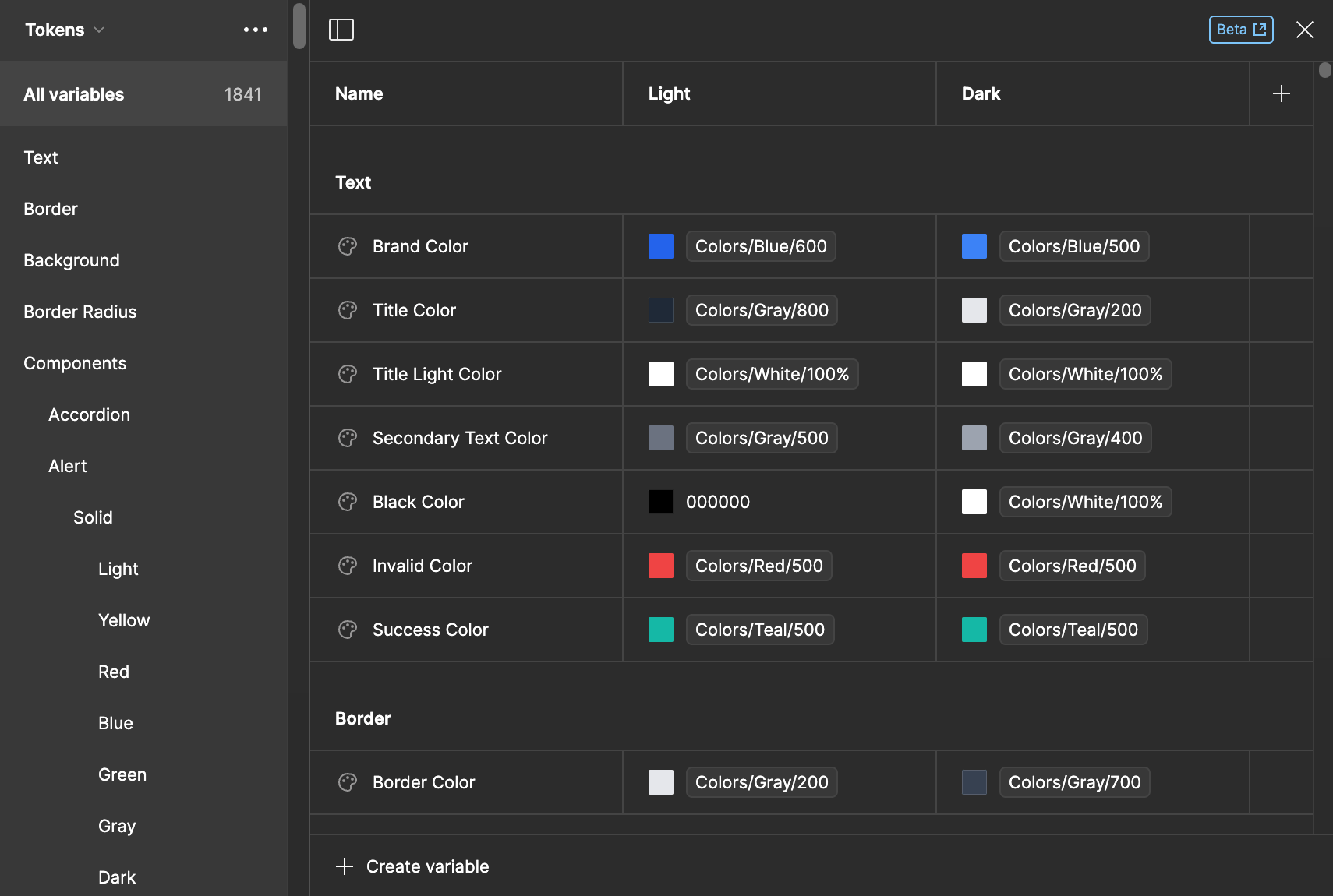Viewport: 1333px width, 896px height.
Task: Click palette icon beside Border Color
Action: pyautogui.click(x=348, y=782)
